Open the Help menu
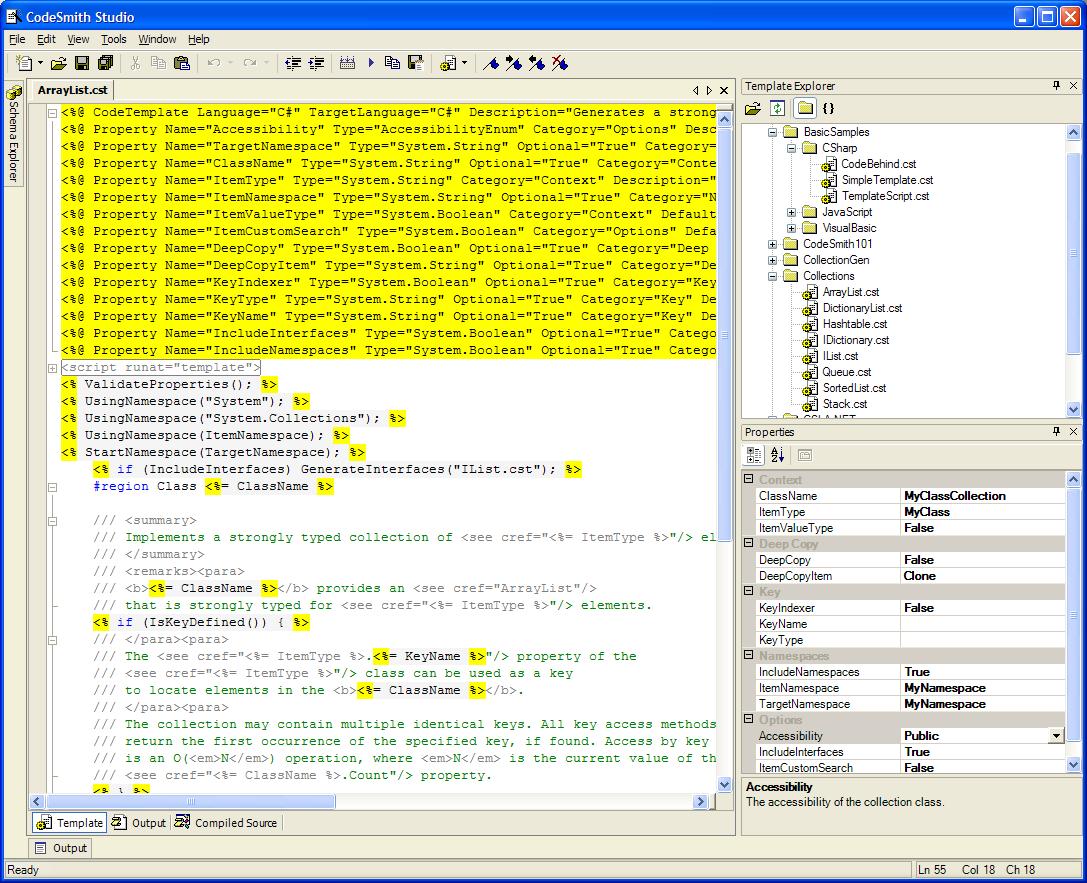The height and width of the screenshot is (883, 1087). [198, 40]
